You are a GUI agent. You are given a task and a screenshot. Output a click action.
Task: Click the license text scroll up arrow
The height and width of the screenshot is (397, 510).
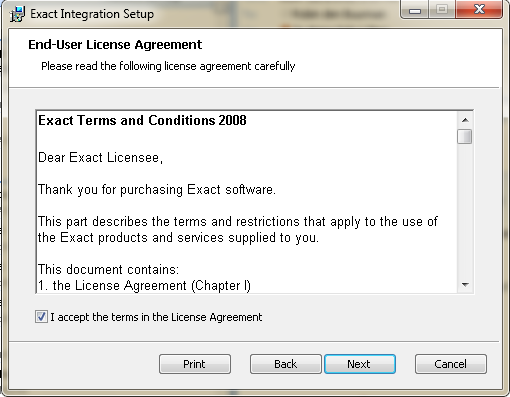465,120
